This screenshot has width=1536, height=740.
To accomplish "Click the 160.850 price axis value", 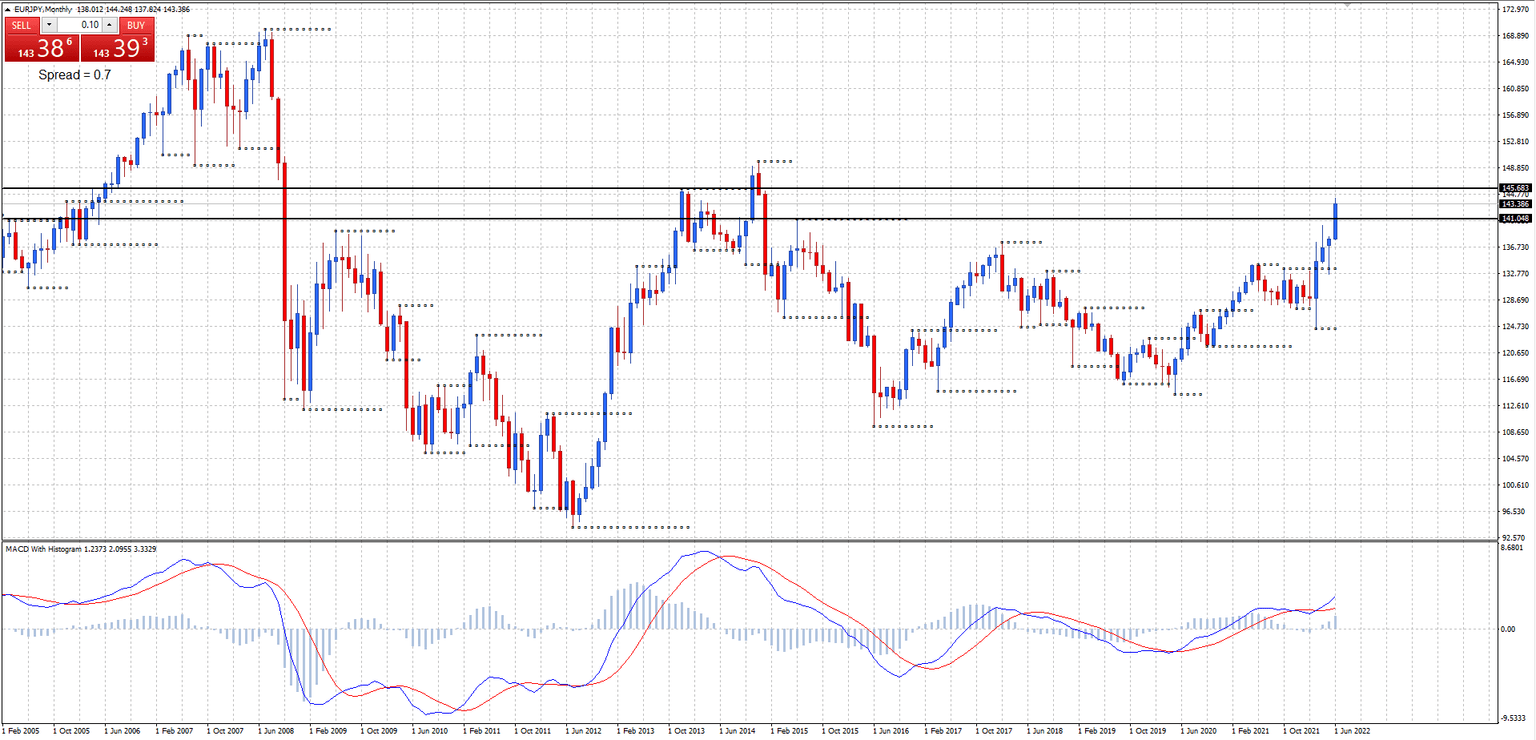I will 1517,89.
